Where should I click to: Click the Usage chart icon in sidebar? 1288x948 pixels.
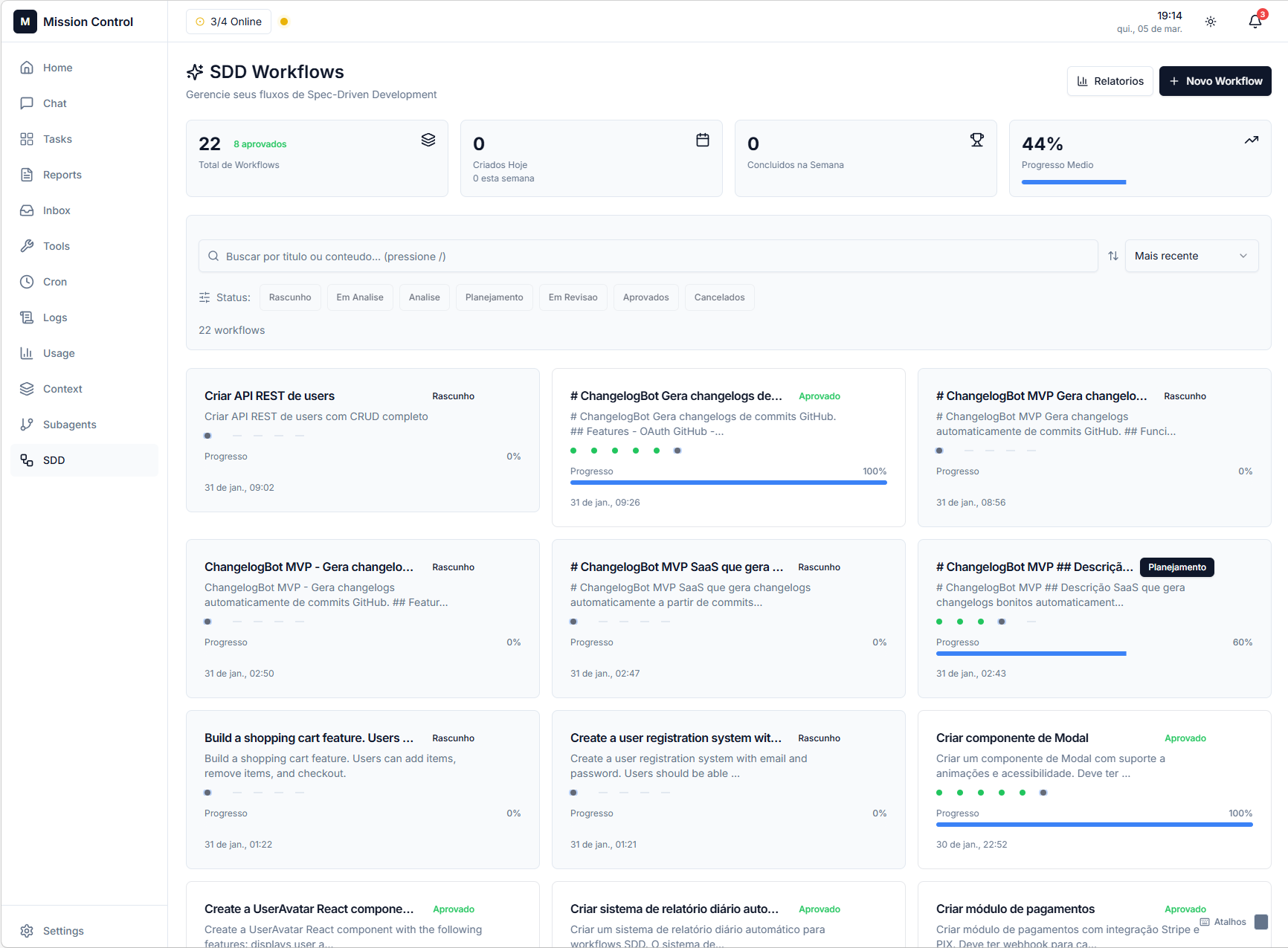click(x=27, y=353)
